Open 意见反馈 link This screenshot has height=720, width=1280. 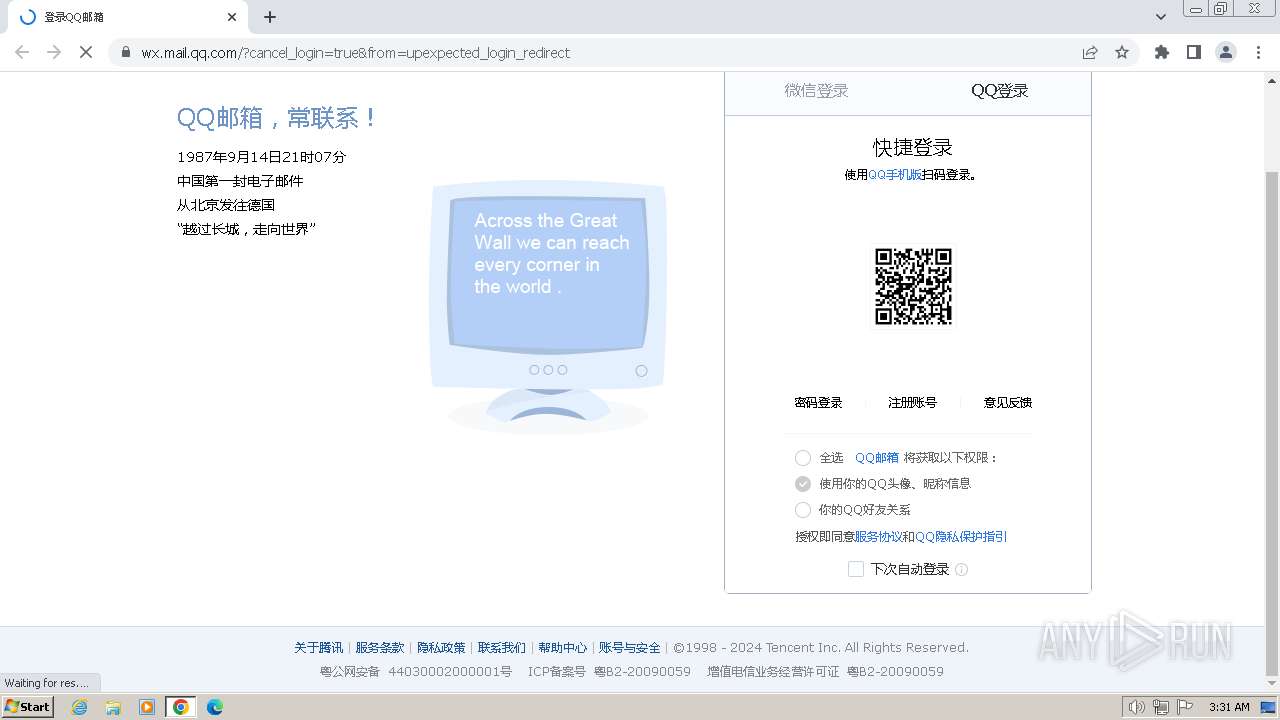pyautogui.click(x=1007, y=402)
